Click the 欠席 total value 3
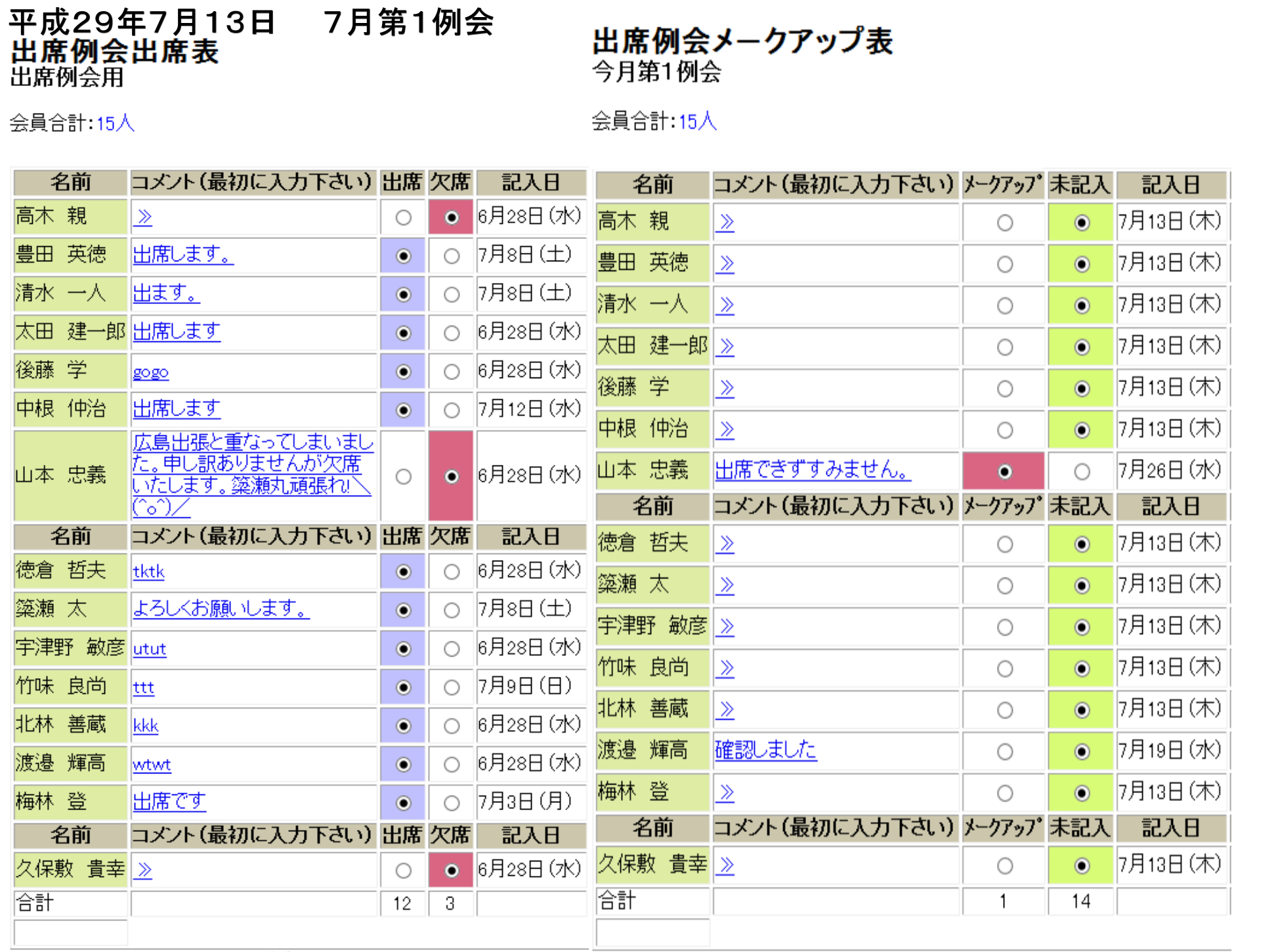1280x952 pixels. (x=450, y=903)
